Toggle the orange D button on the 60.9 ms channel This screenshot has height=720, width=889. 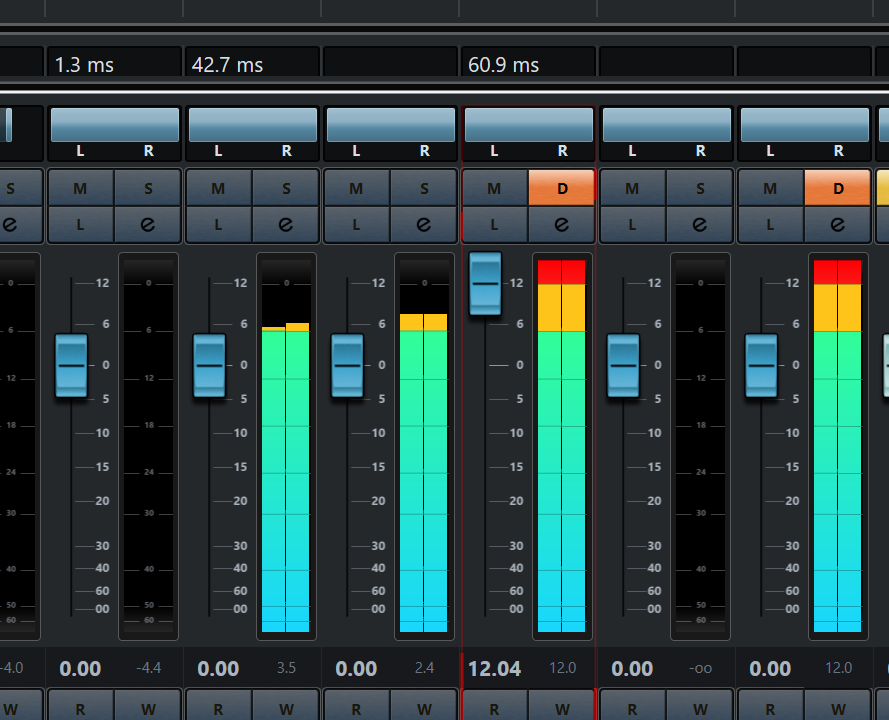click(x=561, y=188)
